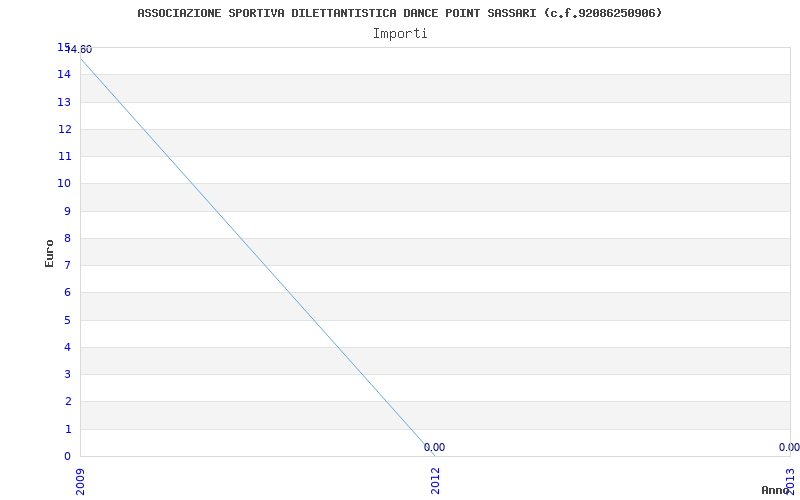This screenshot has height=500, width=800.
Task: Click y-axis tick label 14
Action: [x=64, y=74]
